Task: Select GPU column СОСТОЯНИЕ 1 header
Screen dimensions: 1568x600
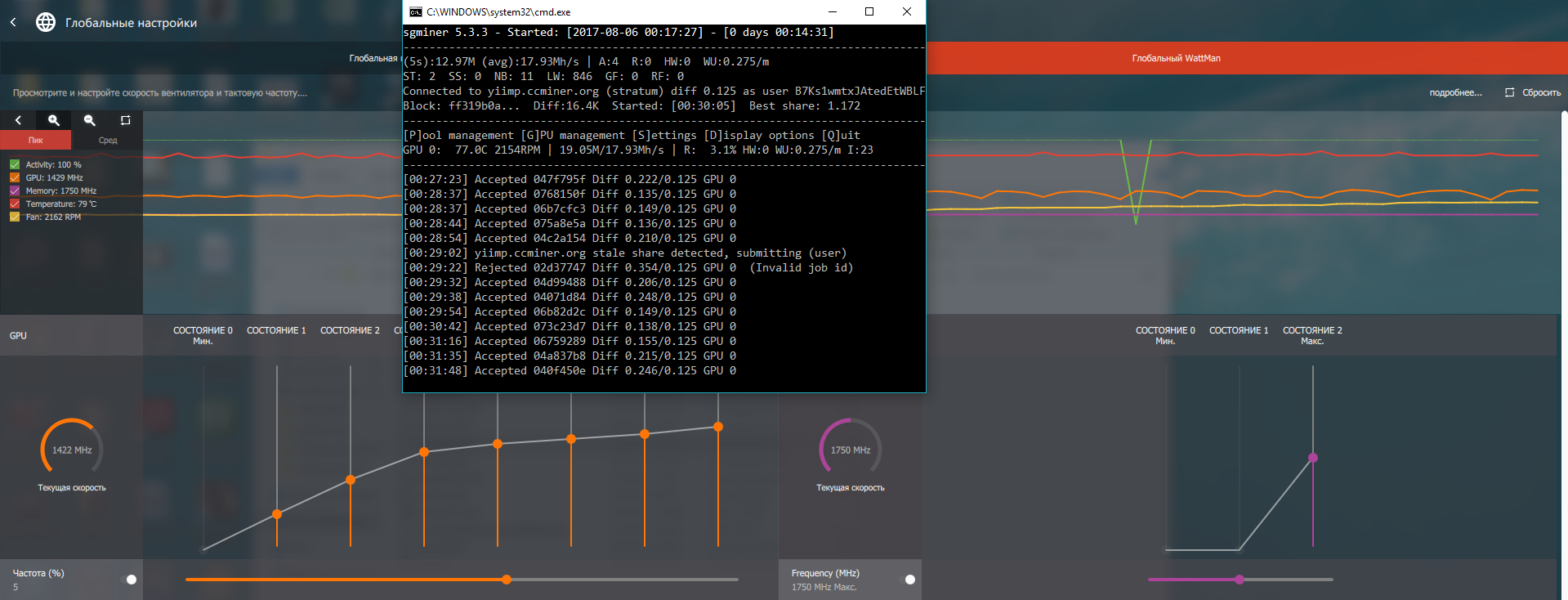Action: point(276,330)
